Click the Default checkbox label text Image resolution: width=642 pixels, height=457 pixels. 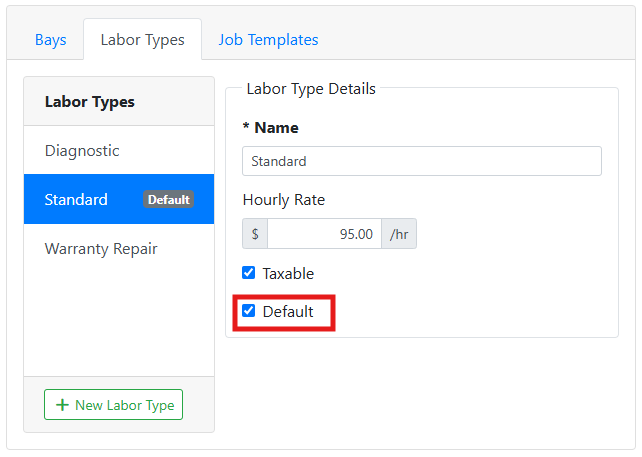tap(288, 312)
